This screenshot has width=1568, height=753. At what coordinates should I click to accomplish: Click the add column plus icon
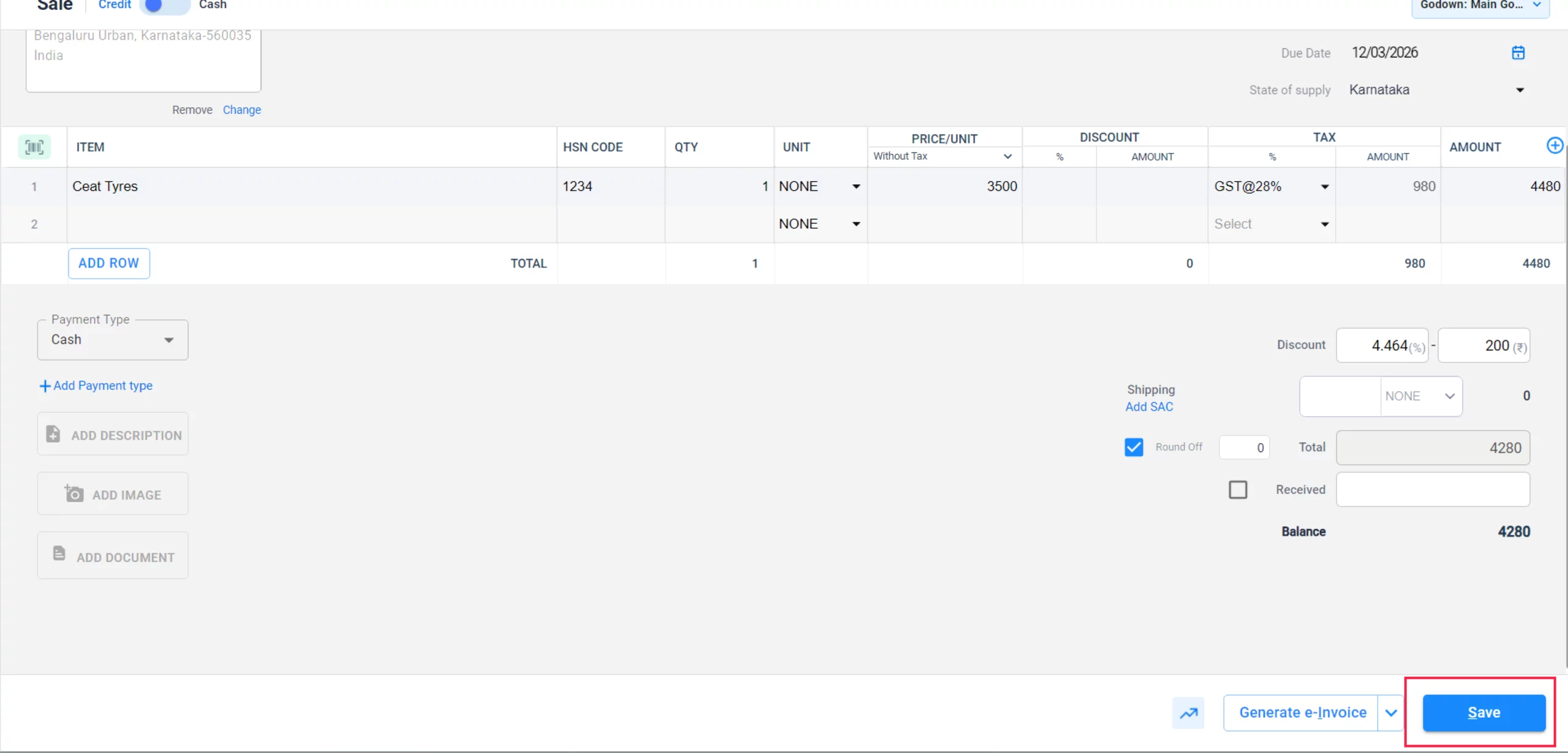[1555, 146]
